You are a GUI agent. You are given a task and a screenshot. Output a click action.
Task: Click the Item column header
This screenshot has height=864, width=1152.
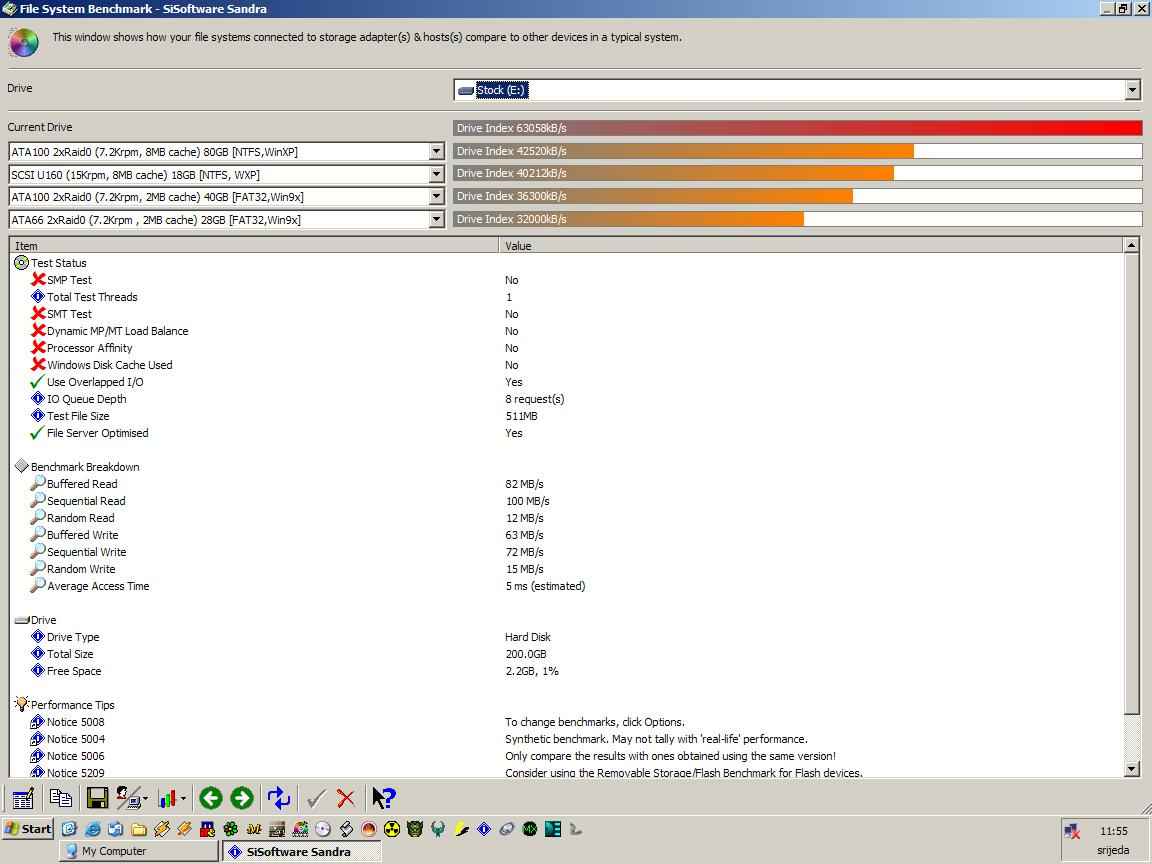[x=250, y=245]
